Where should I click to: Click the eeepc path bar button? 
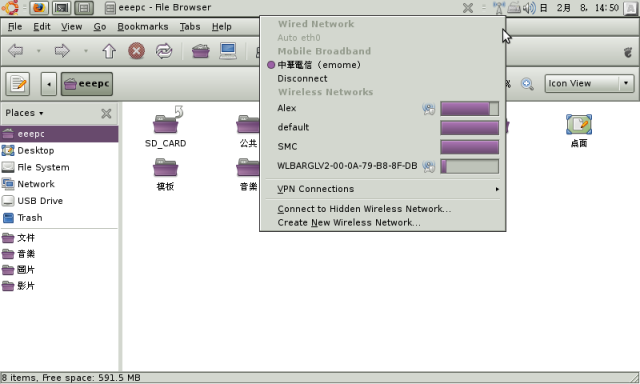(87, 84)
